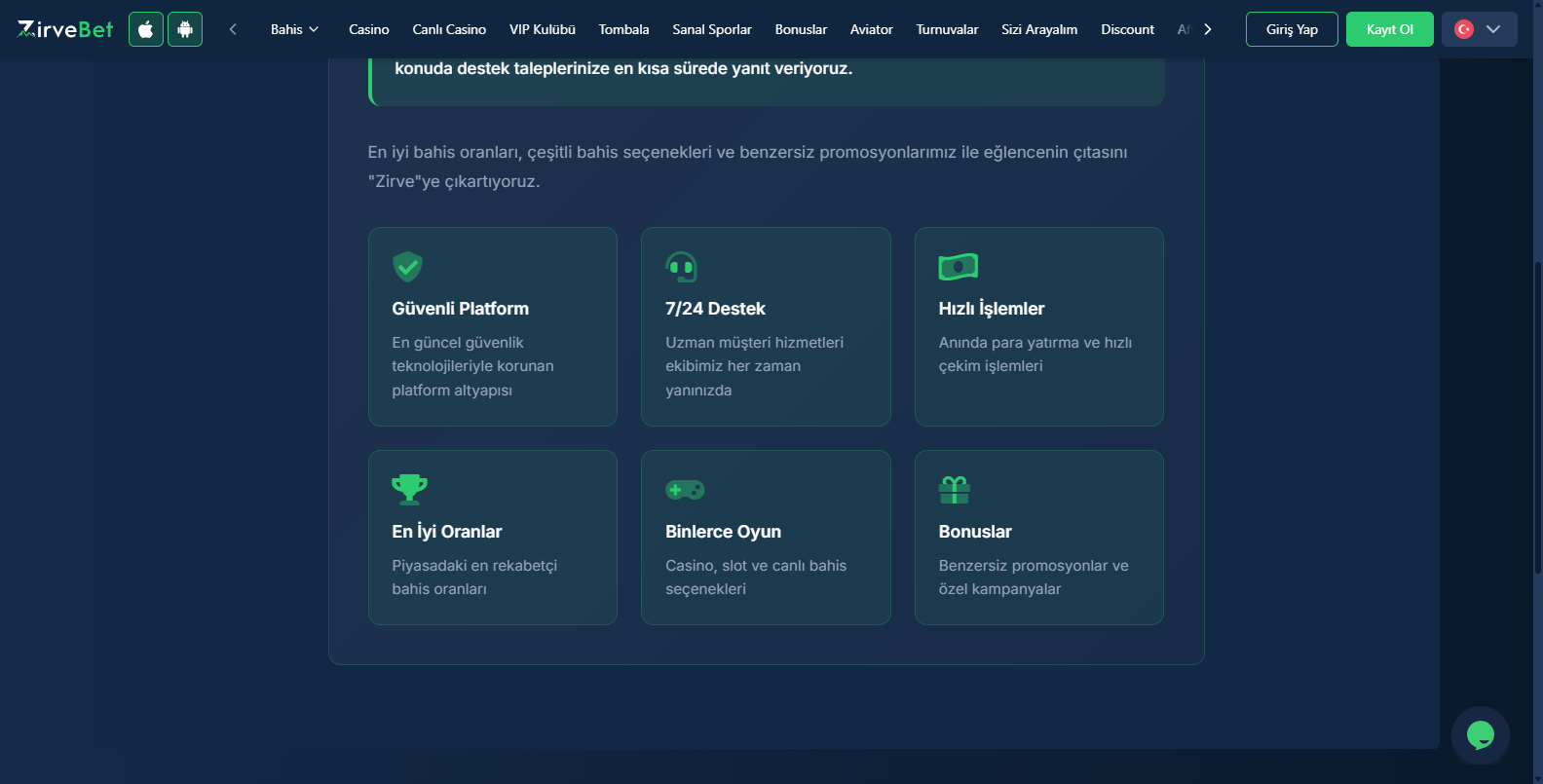
Task: Click the Bonuslar gift box icon
Action: coord(955,489)
